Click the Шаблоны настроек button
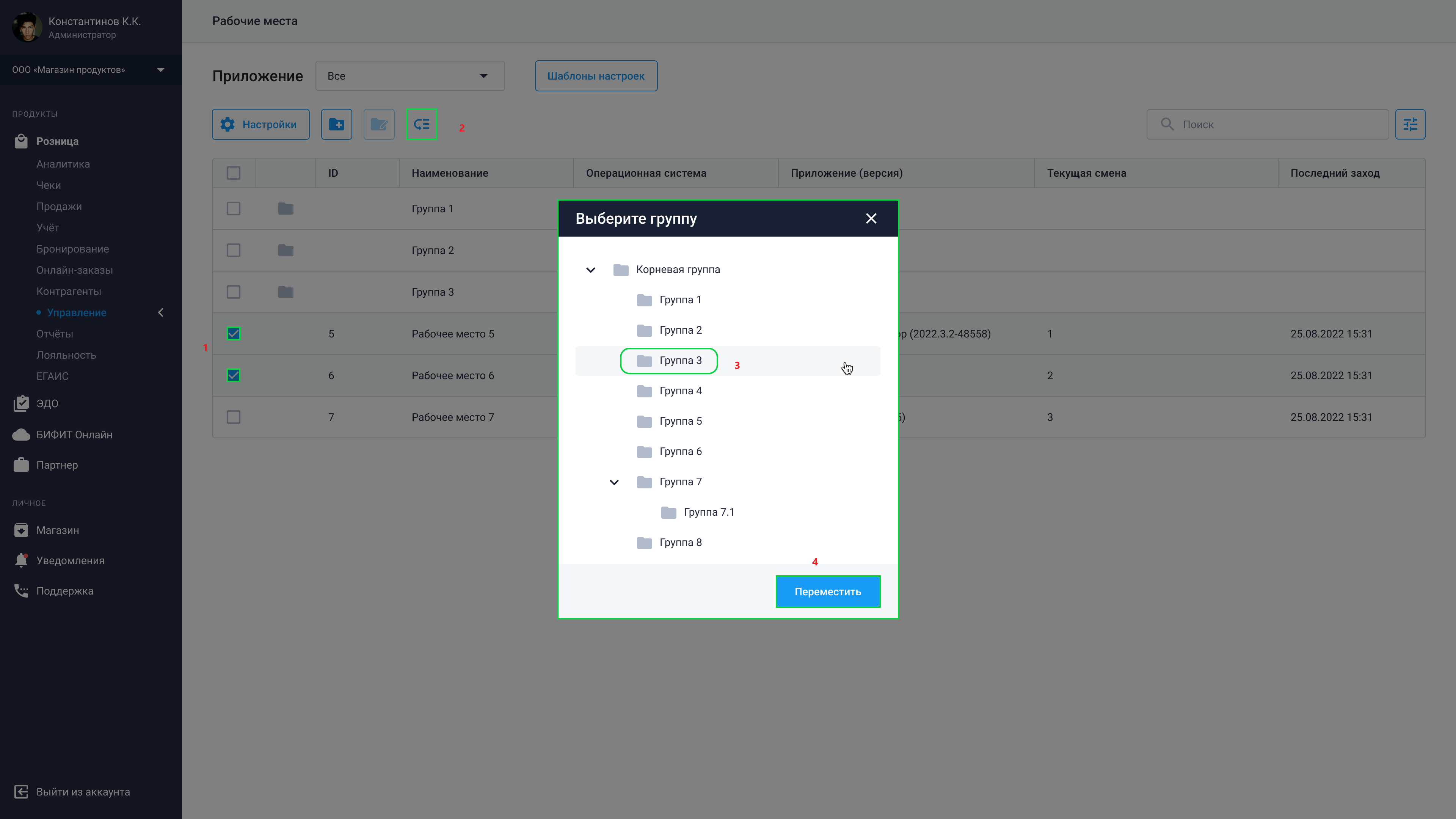The image size is (1456, 819). (x=596, y=76)
